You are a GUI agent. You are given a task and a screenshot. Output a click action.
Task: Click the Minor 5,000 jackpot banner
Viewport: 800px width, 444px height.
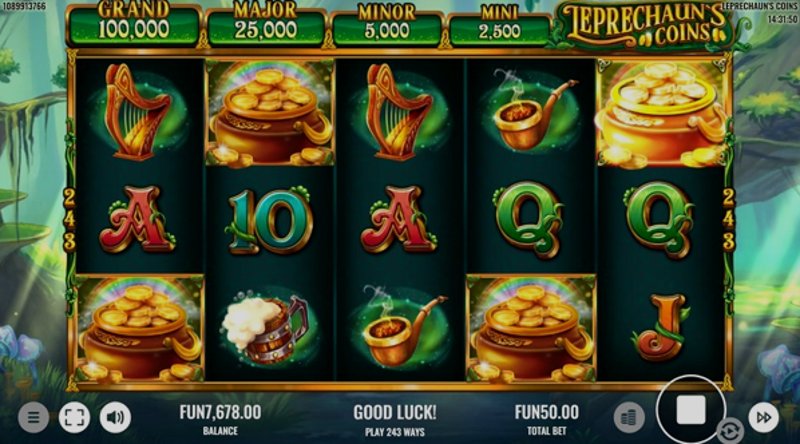pyautogui.click(x=387, y=26)
